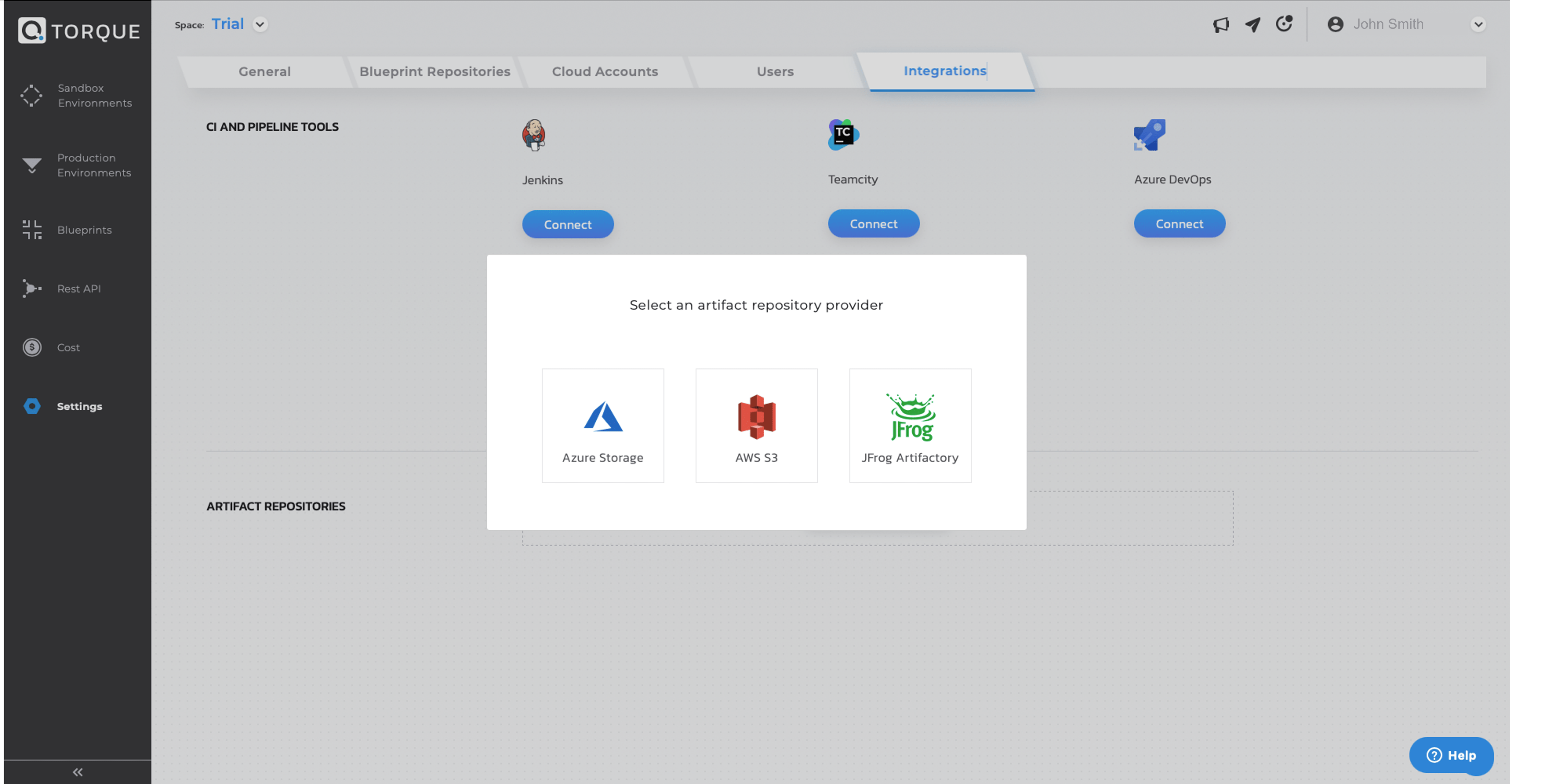Click the paper plane send icon

tap(1252, 25)
